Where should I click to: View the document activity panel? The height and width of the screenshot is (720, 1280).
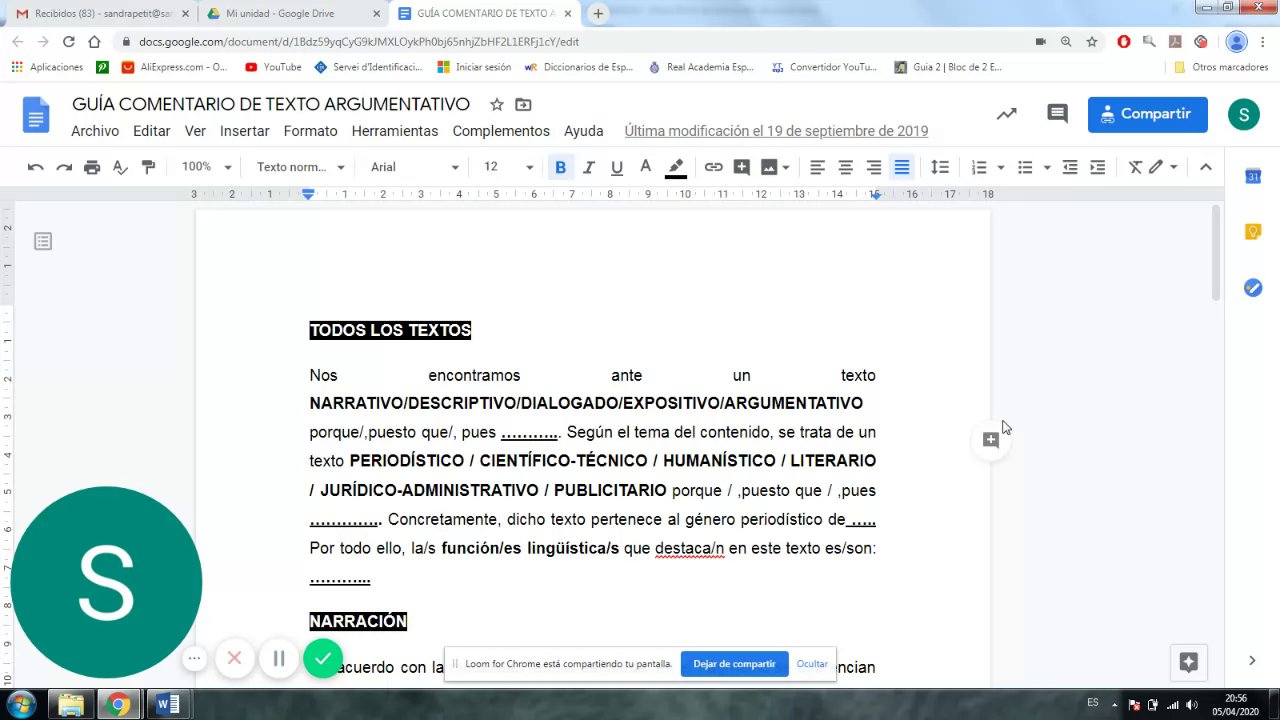tap(1007, 114)
